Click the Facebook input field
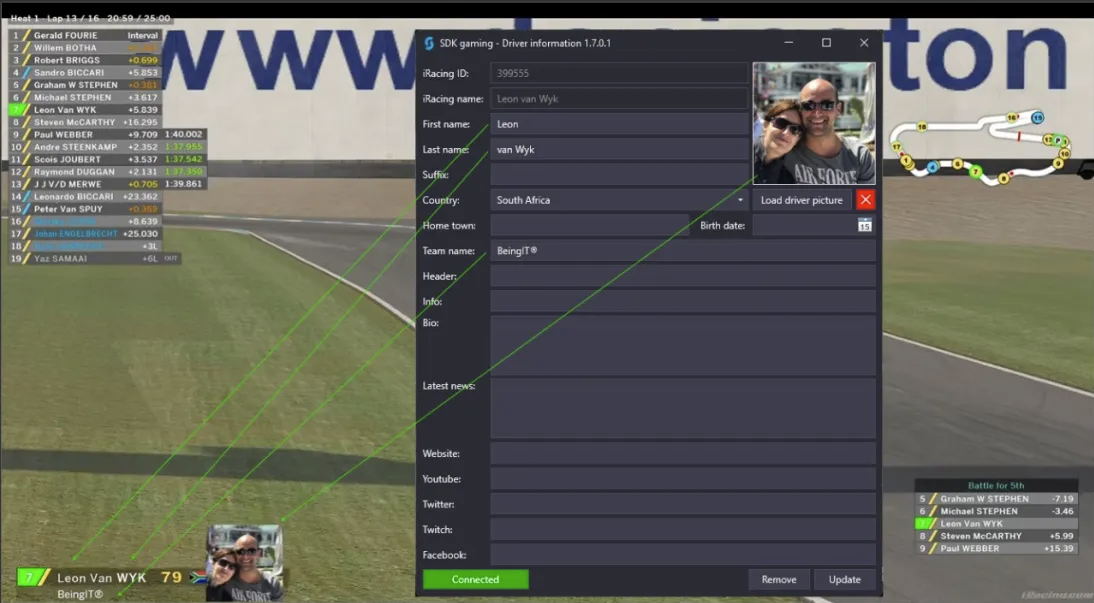Viewport: 1094px width, 603px height. pyautogui.click(x=683, y=555)
